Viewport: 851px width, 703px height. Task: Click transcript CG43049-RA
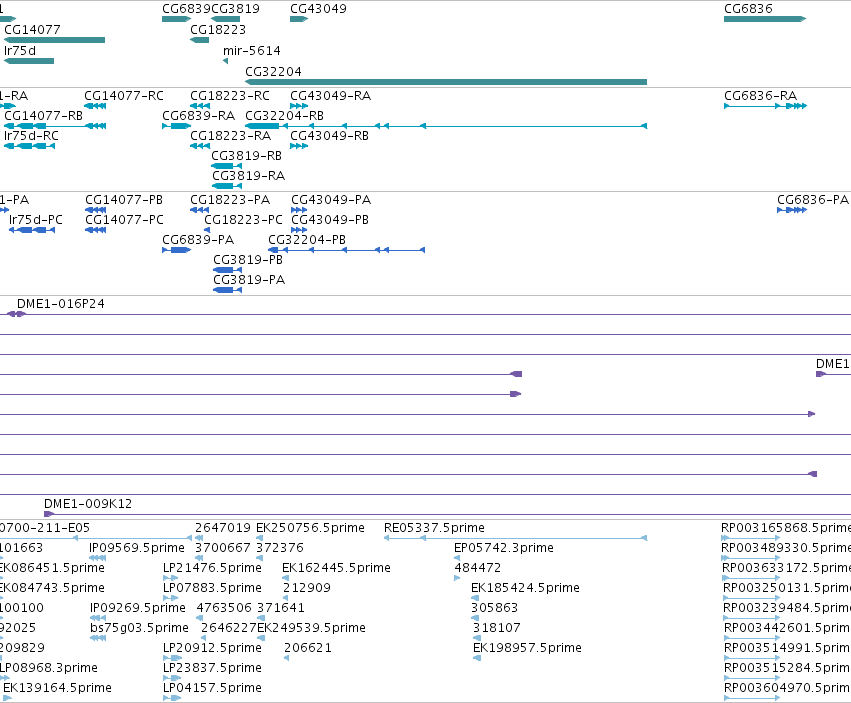coord(299,106)
